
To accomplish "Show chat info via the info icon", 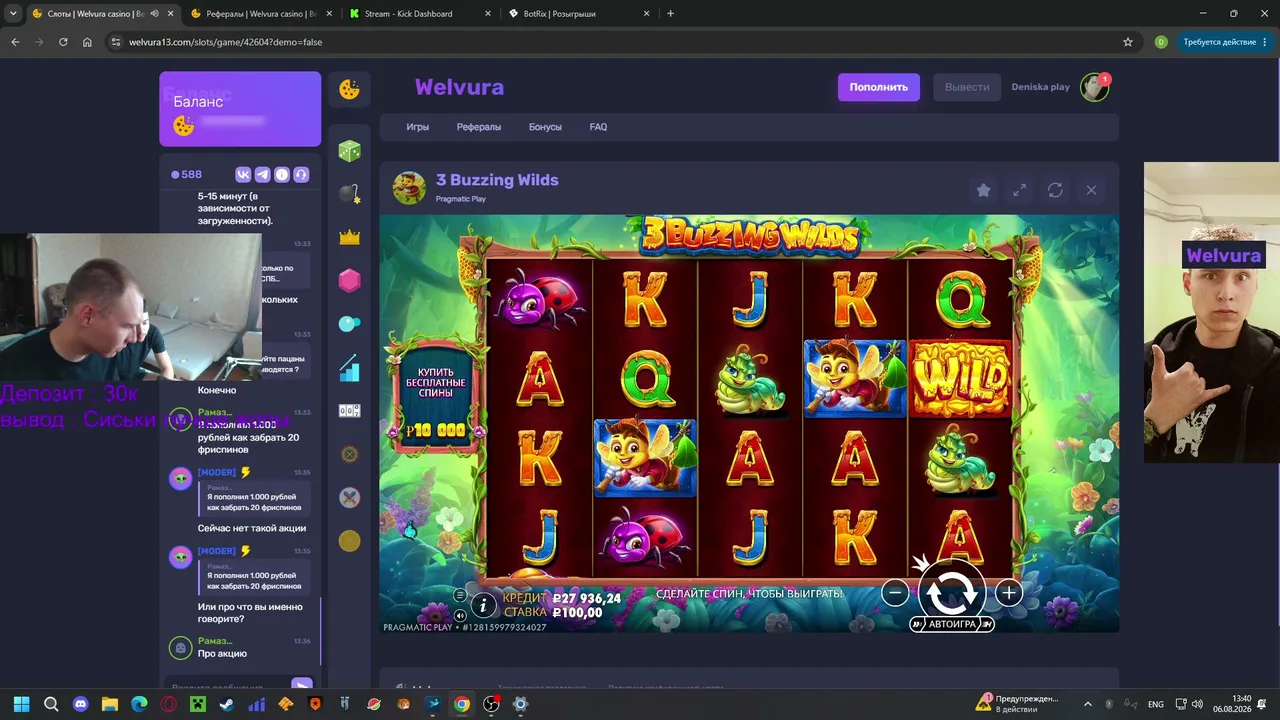I will pyautogui.click(x=281, y=174).
